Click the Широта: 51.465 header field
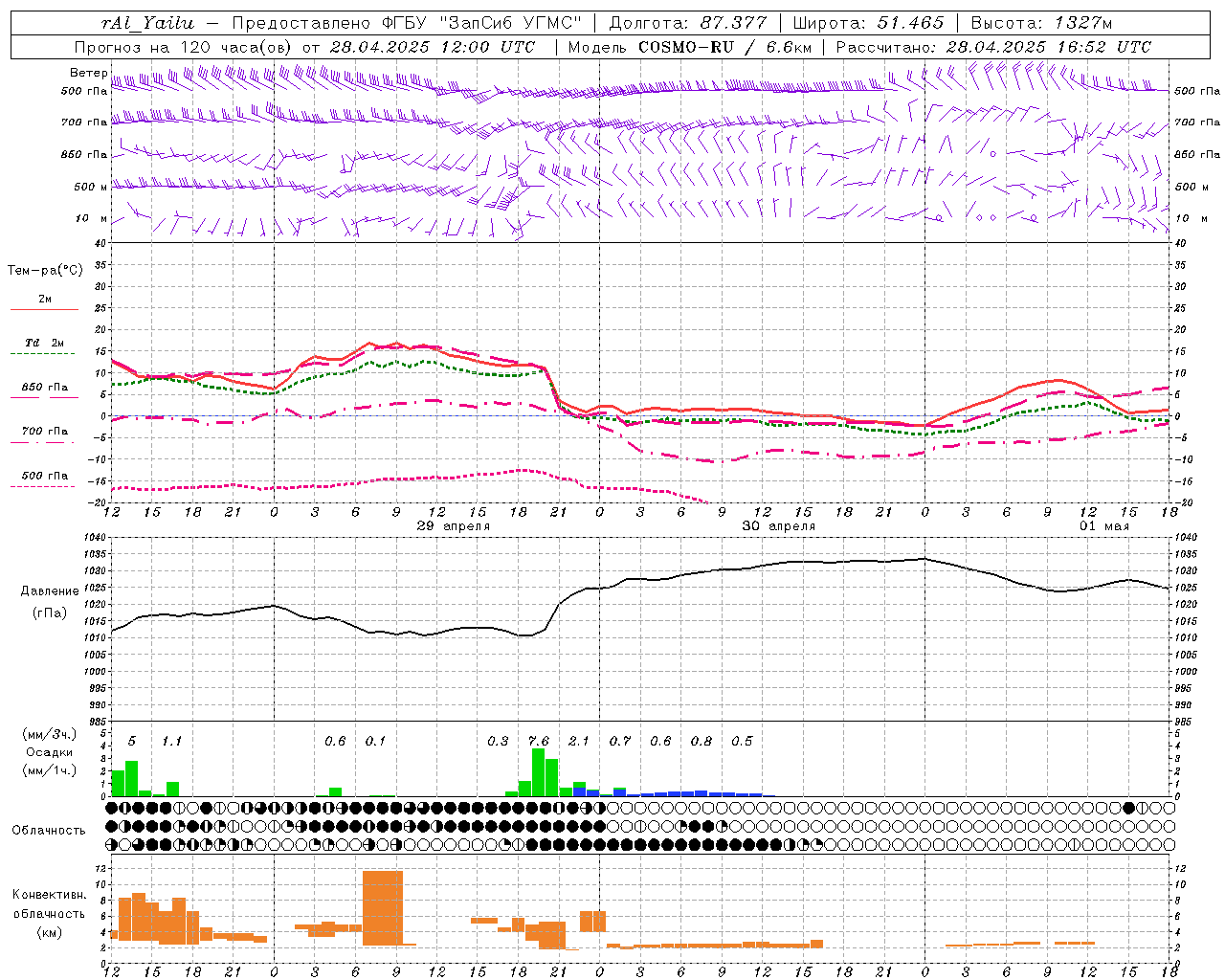The width and height of the screenshot is (1225, 980). tap(868, 23)
